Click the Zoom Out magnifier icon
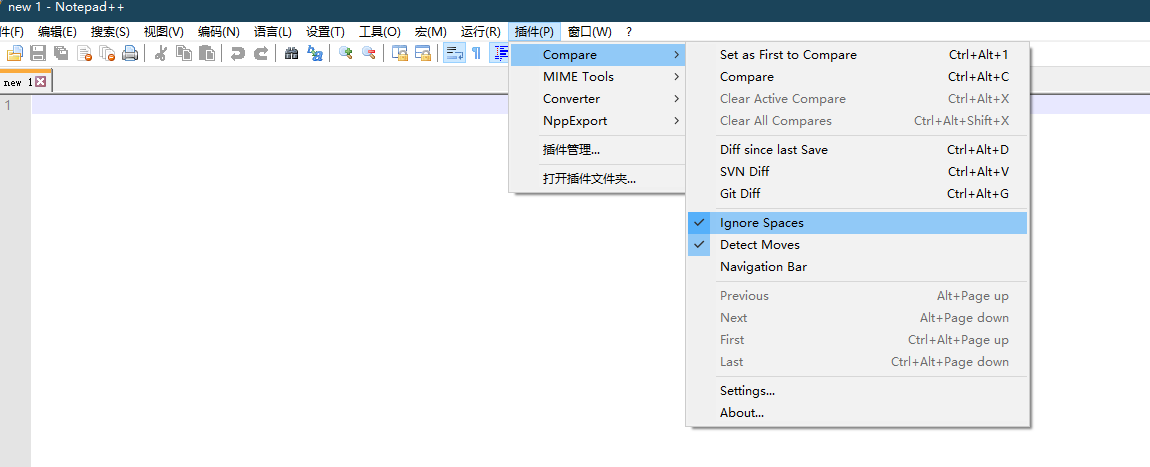The height and width of the screenshot is (467, 1150). click(369, 53)
